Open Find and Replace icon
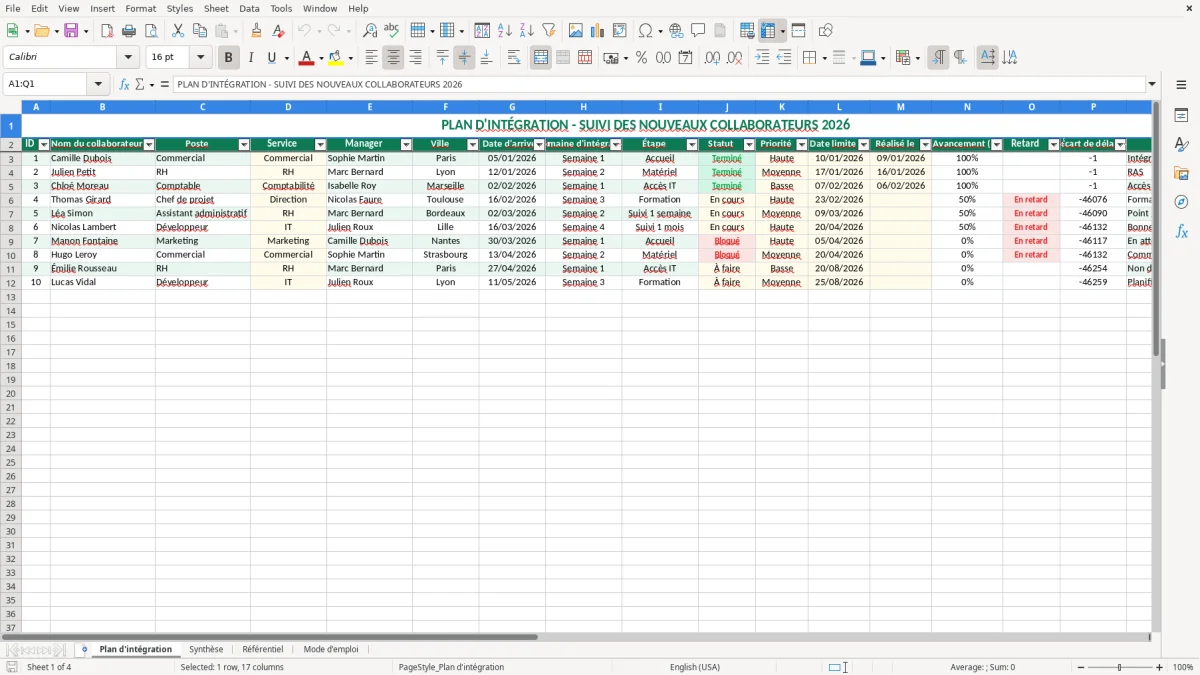 pos(370,31)
